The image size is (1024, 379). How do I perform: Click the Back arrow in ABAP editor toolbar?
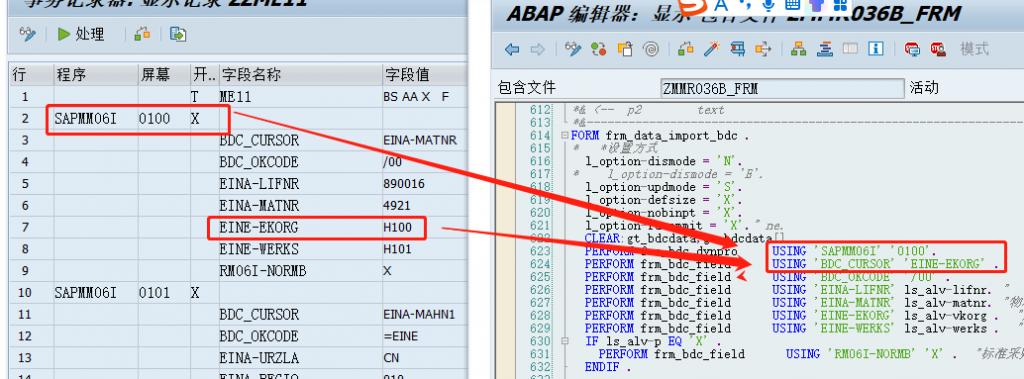click(513, 49)
